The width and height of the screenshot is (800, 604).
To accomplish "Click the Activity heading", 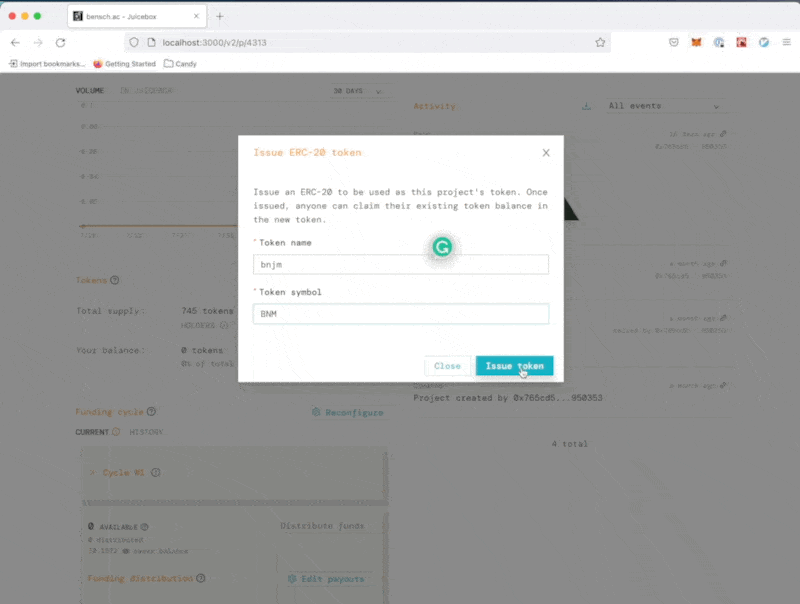I will (x=434, y=106).
